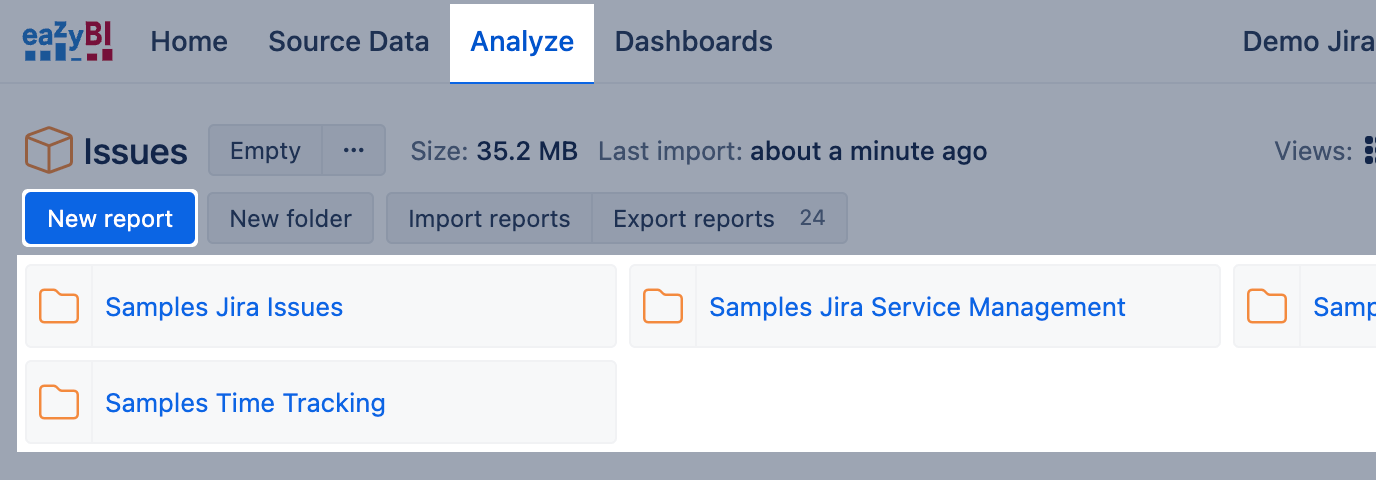Click the New folder button
The width and height of the screenshot is (1376, 480).
[290, 219]
